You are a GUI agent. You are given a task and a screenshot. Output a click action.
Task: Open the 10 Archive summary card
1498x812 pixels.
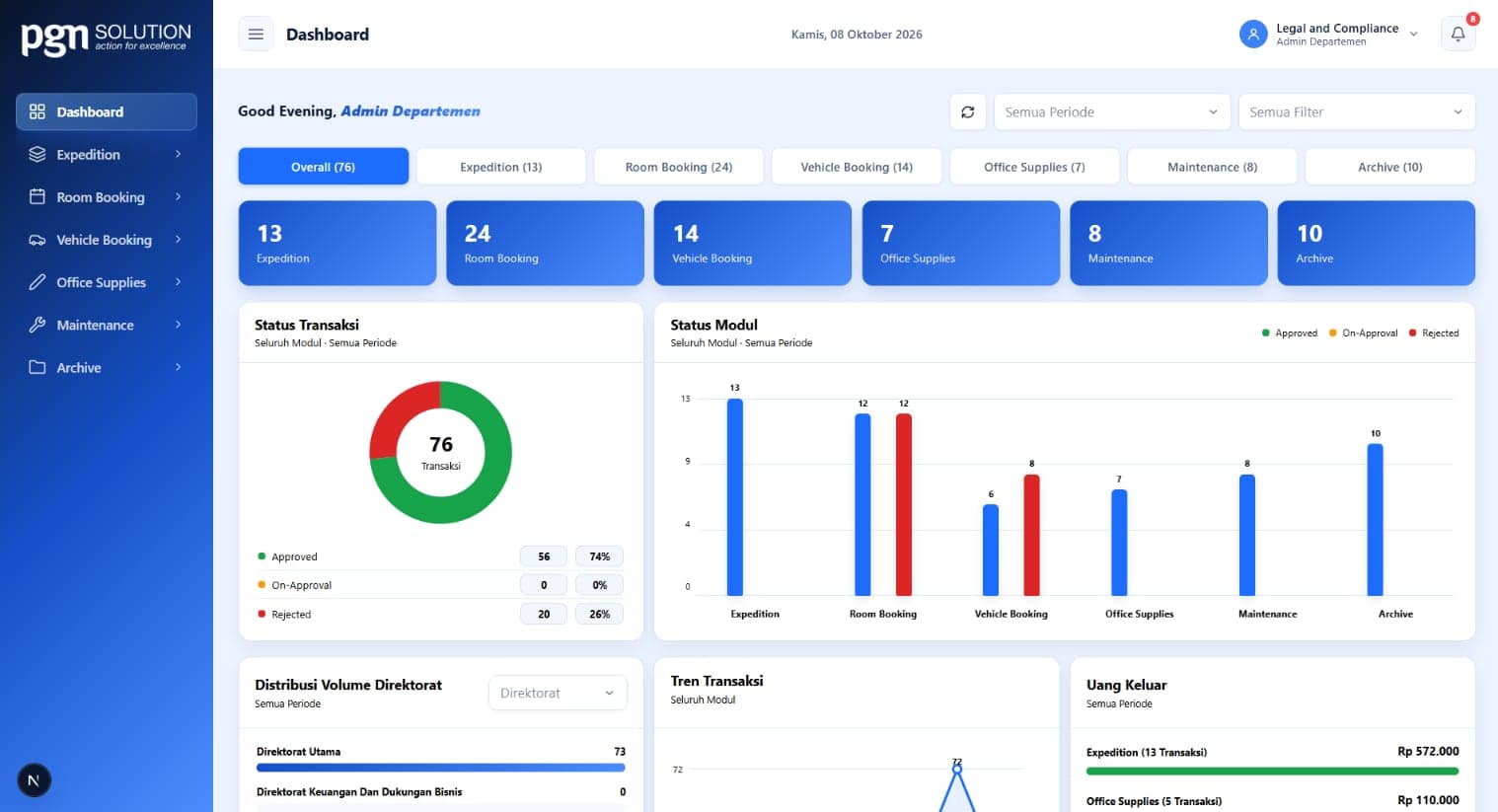point(1377,244)
